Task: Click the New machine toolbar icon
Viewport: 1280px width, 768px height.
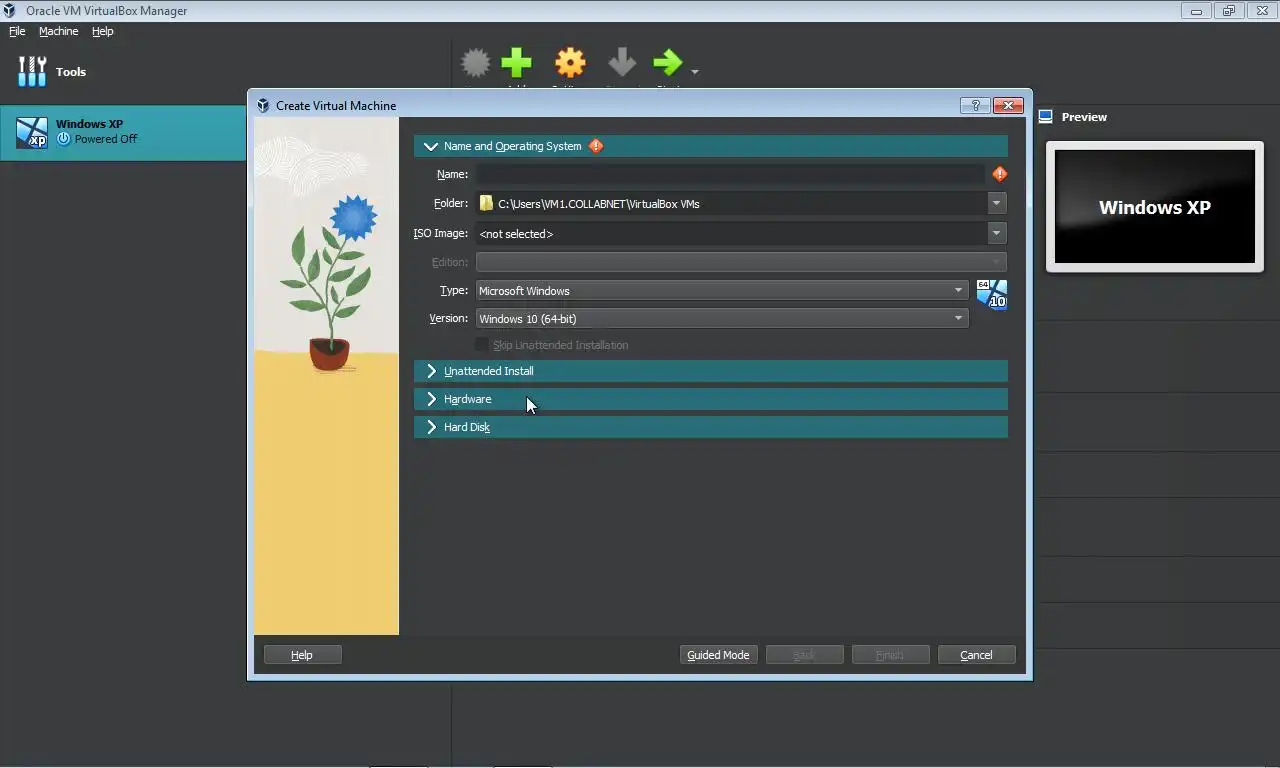Action: pos(475,64)
